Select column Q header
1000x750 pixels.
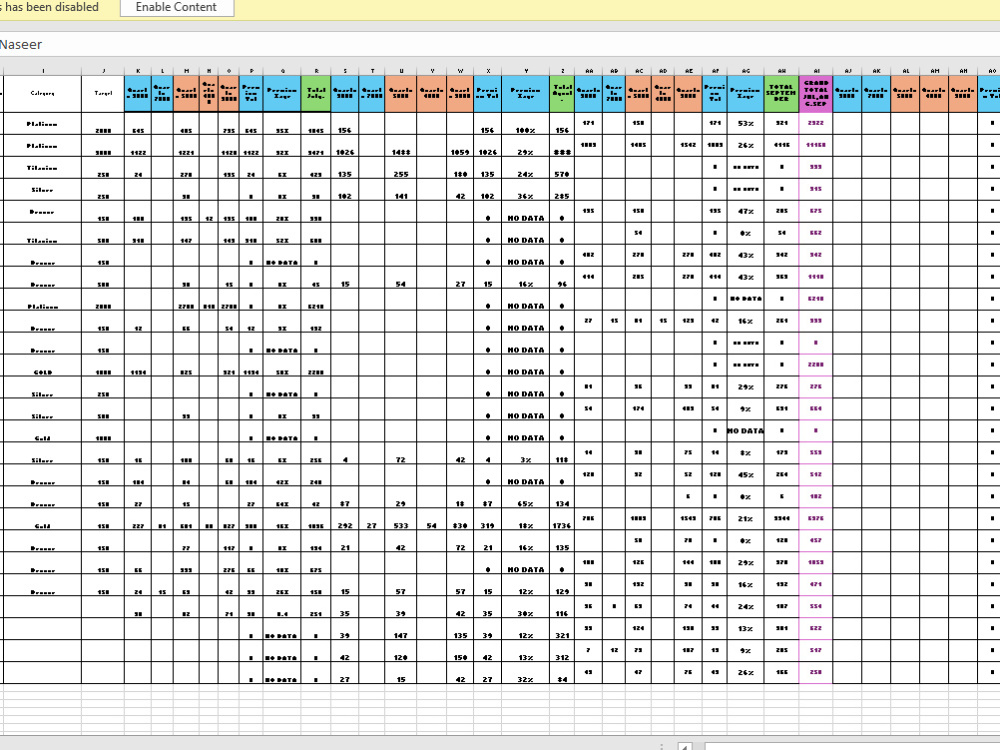tap(282, 70)
